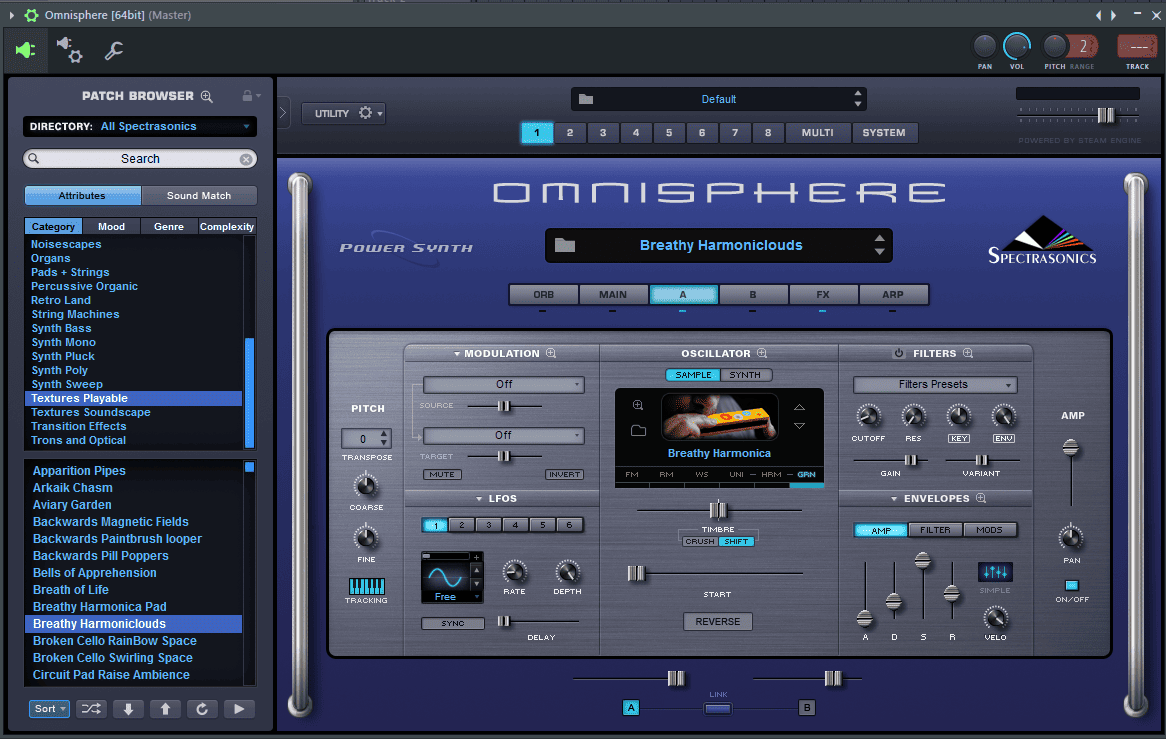Open the soundsource folder browser icon
1166x739 pixels.
638,430
